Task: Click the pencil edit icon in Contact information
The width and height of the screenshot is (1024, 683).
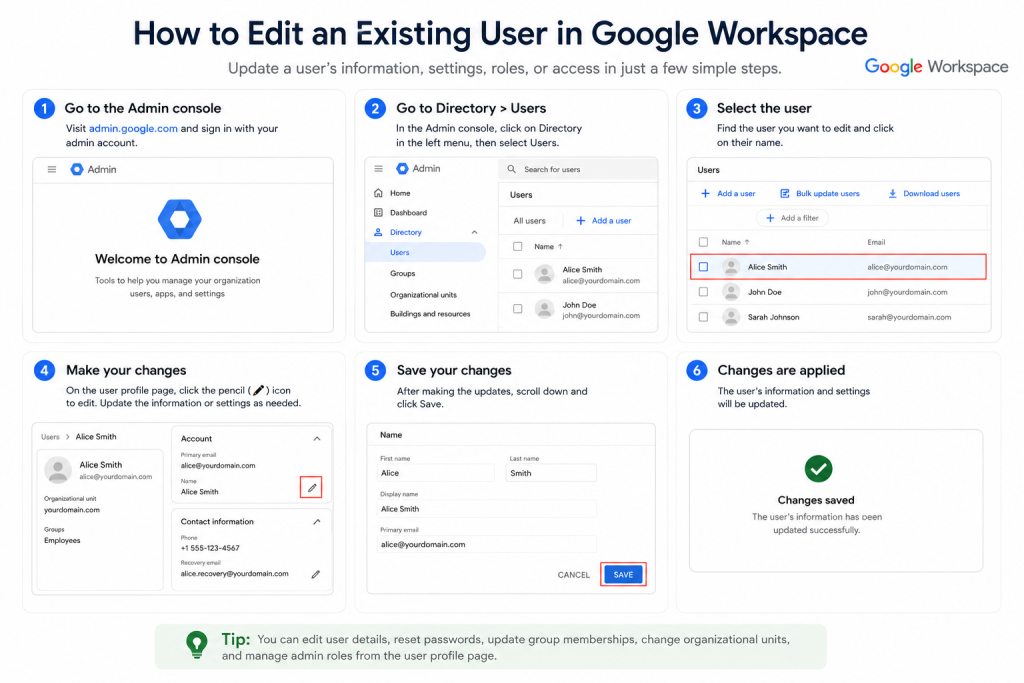Action: [316, 575]
